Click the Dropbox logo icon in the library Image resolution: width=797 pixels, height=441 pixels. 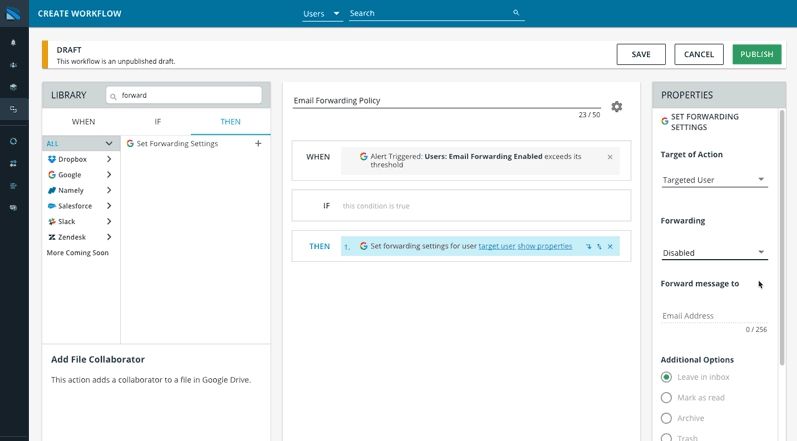51,159
